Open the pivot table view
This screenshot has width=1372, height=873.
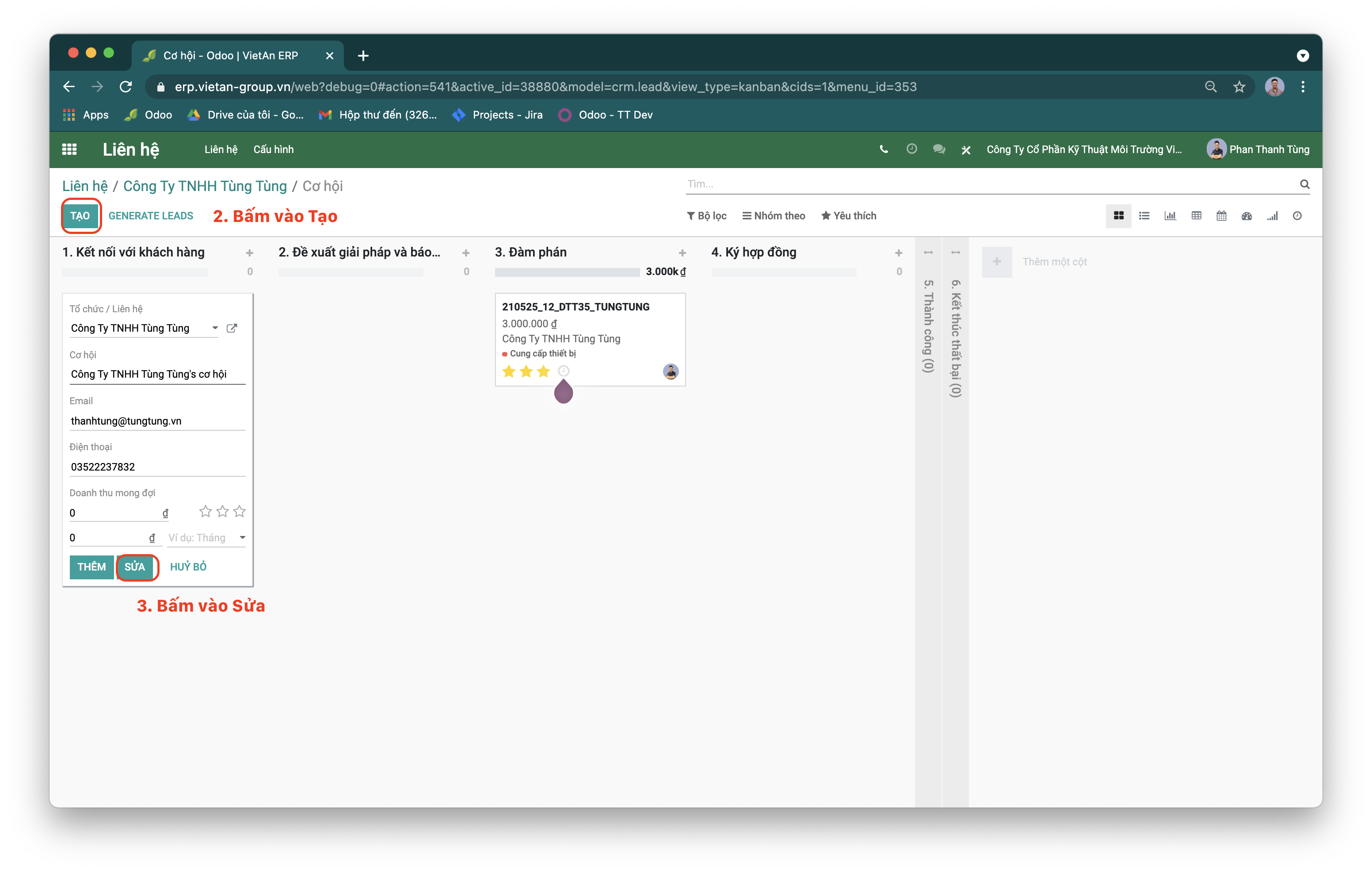(x=1196, y=215)
